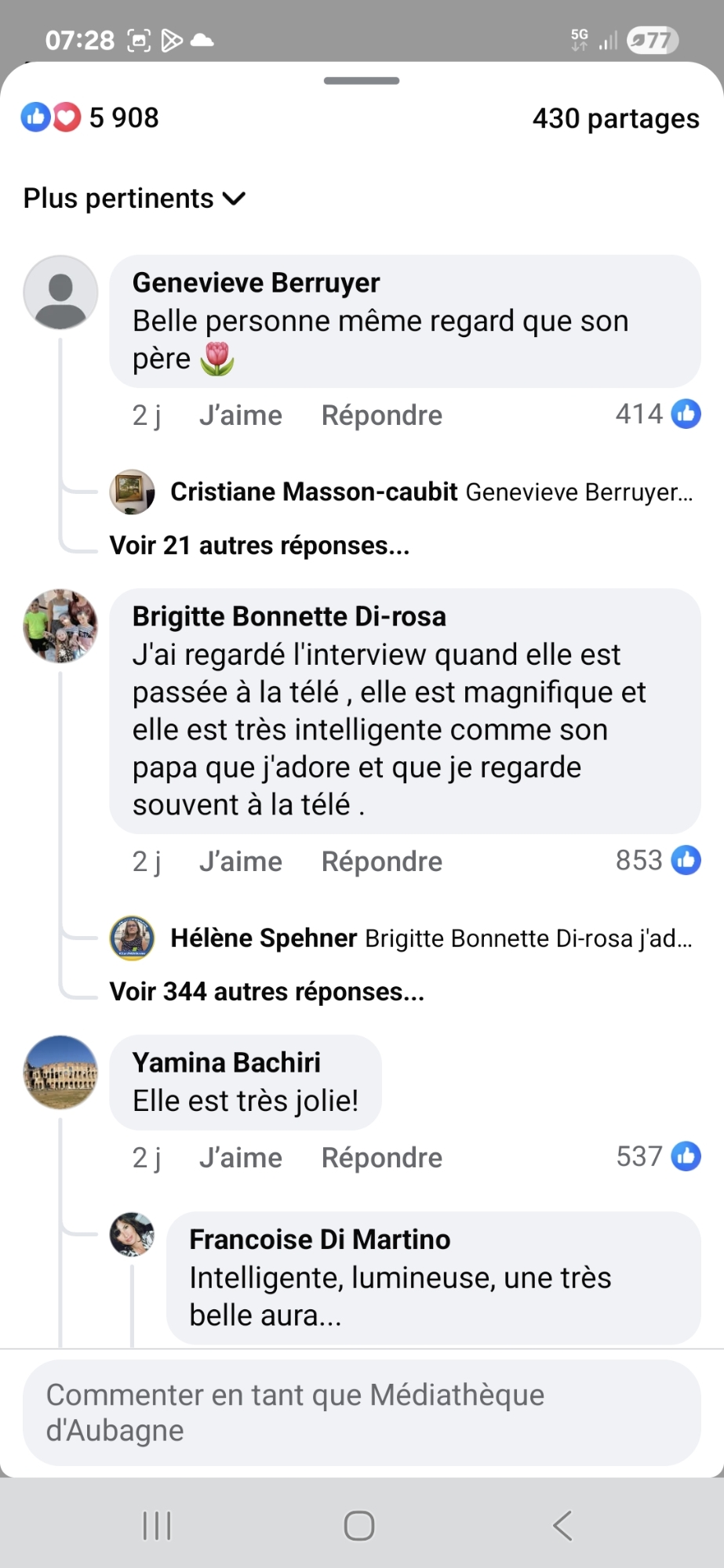
Task: Open the 'Plus pertinents' sort dropdown
Action: [x=135, y=198]
